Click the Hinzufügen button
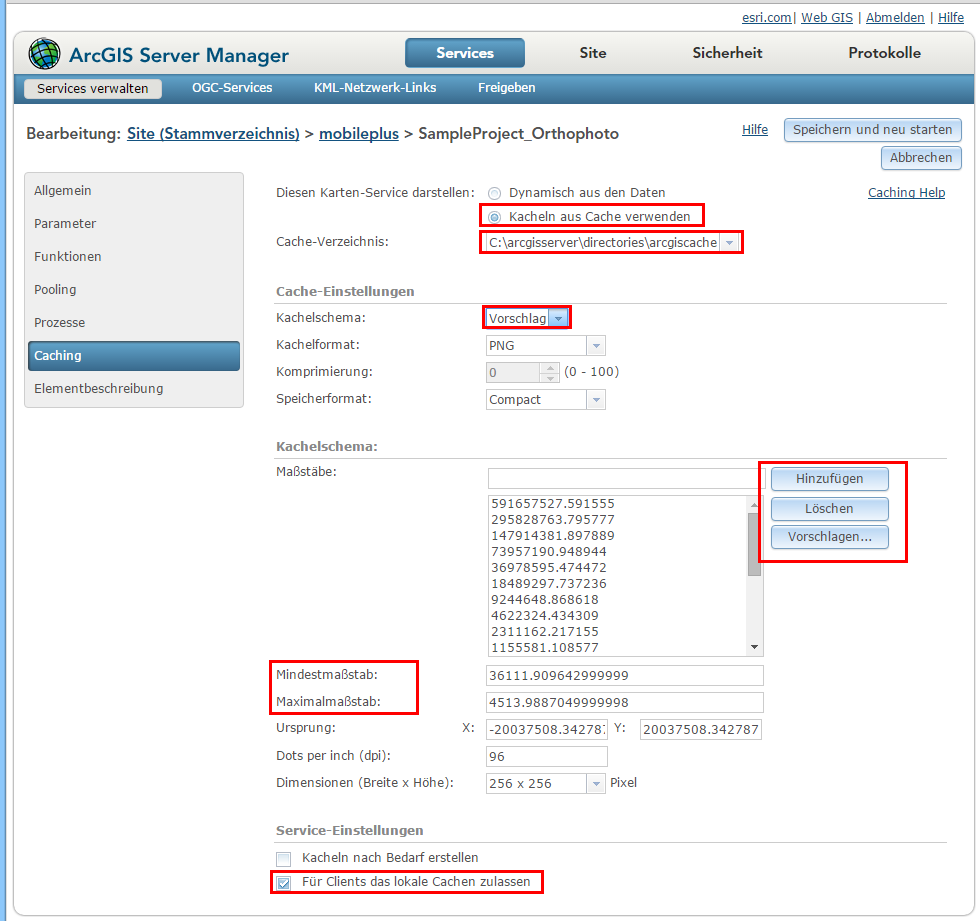Image resolution: width=980 pixels, height=921 pixels. [x=829, y=479]
